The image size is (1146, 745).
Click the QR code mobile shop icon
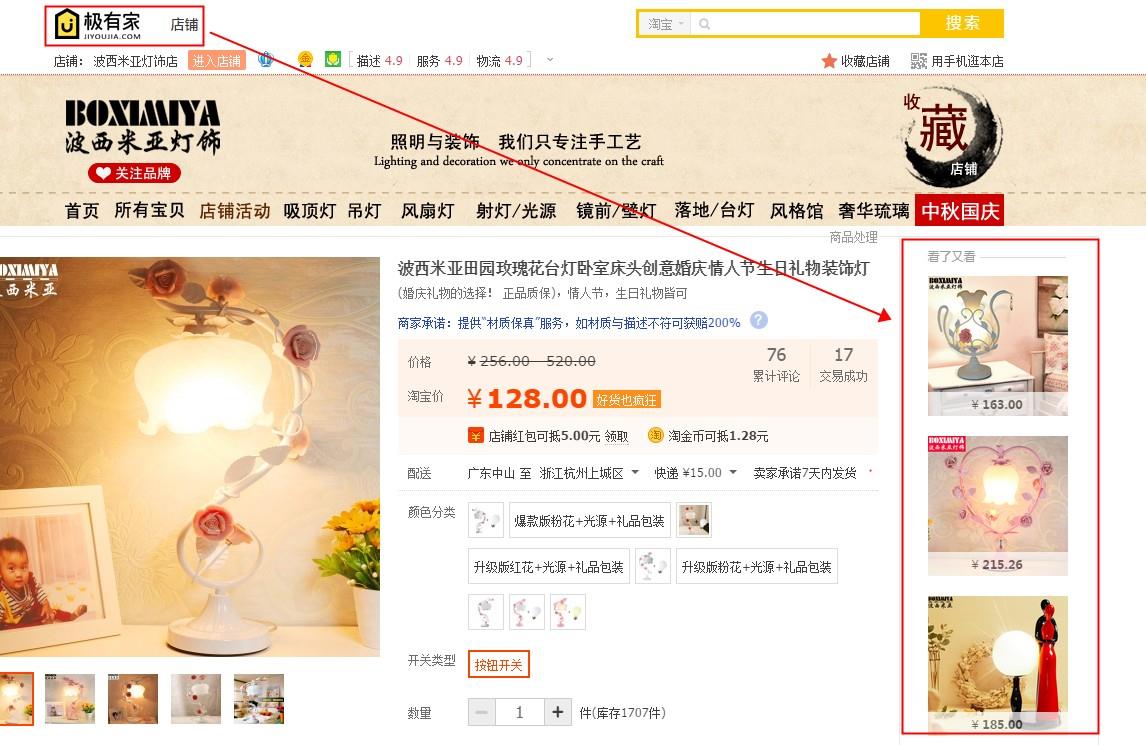(x=919, y=61)
